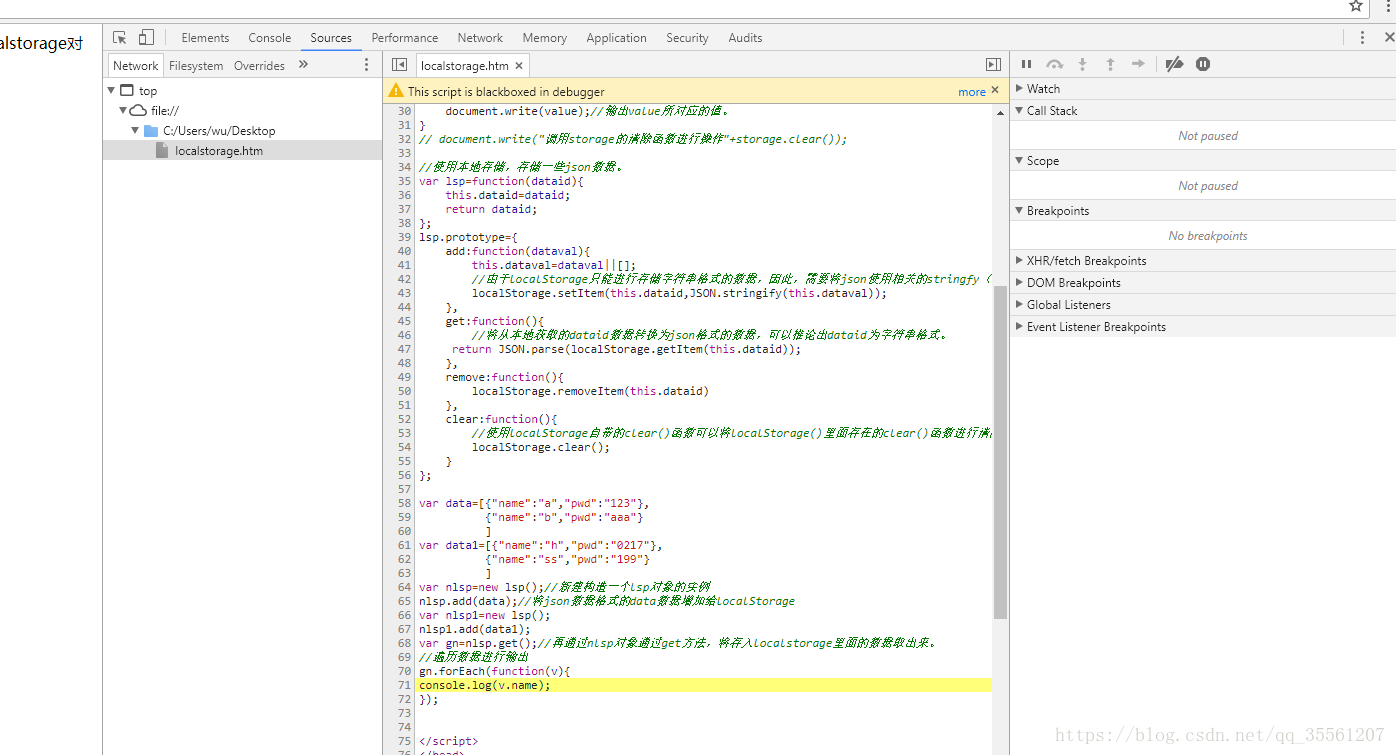Close the DevTools panel with X

pos(1389,38)
